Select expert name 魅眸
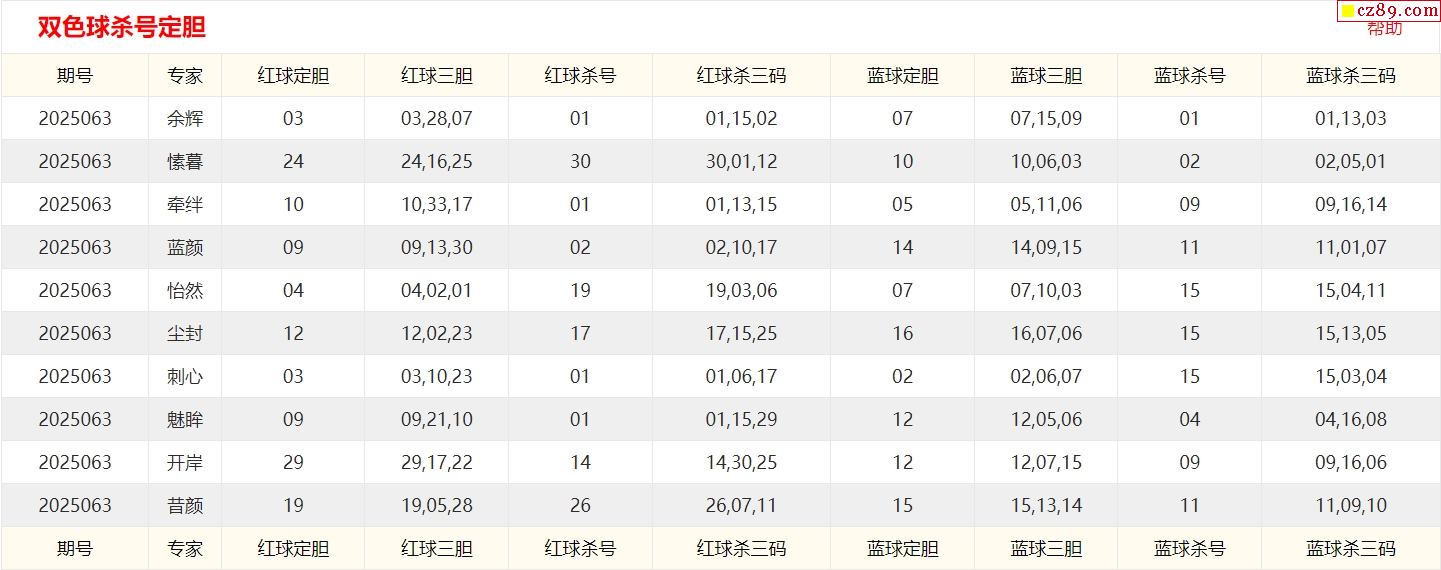Image resolution: width=1441 pixels, height=570 pixels. 185,419
